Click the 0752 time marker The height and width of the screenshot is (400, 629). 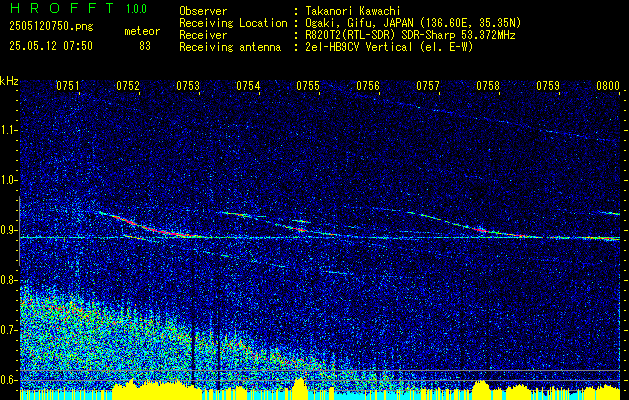(x=128, y=86)
